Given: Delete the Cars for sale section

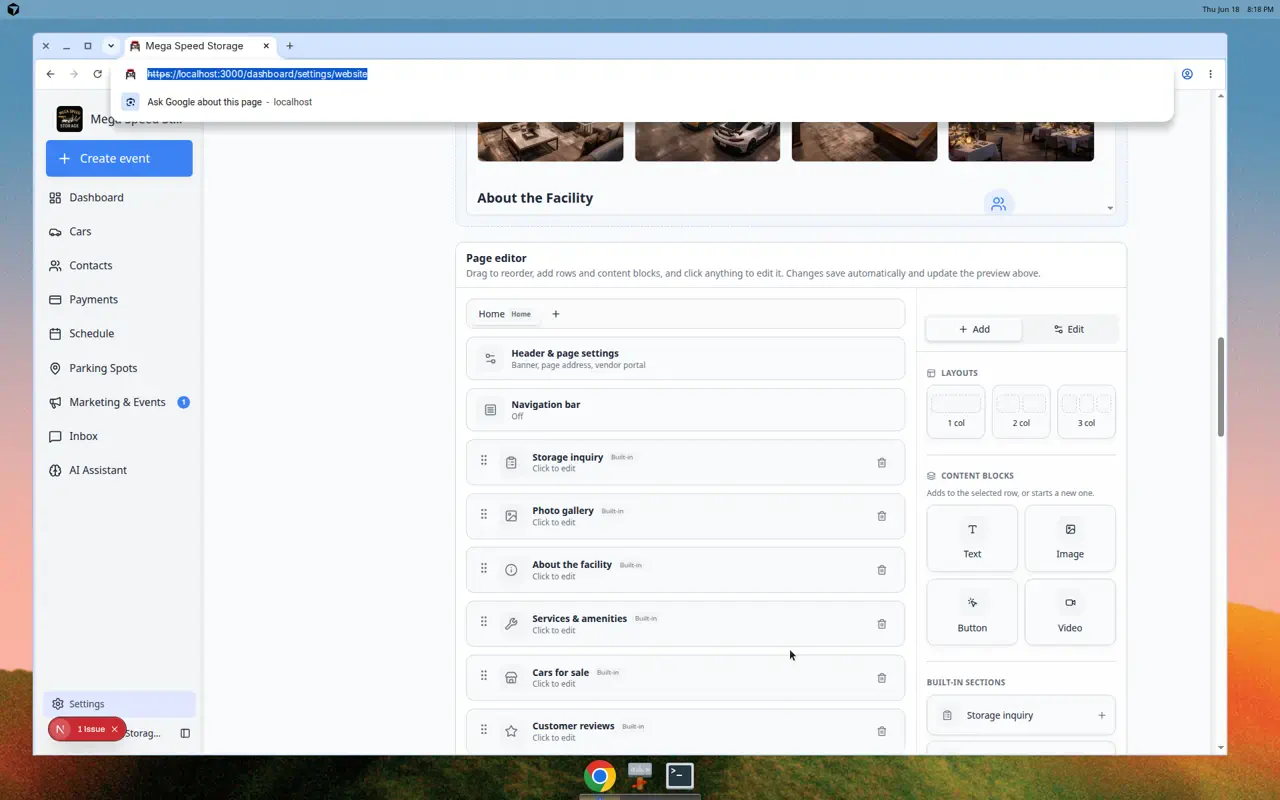Looking at the screenshot, I should 881,678.
